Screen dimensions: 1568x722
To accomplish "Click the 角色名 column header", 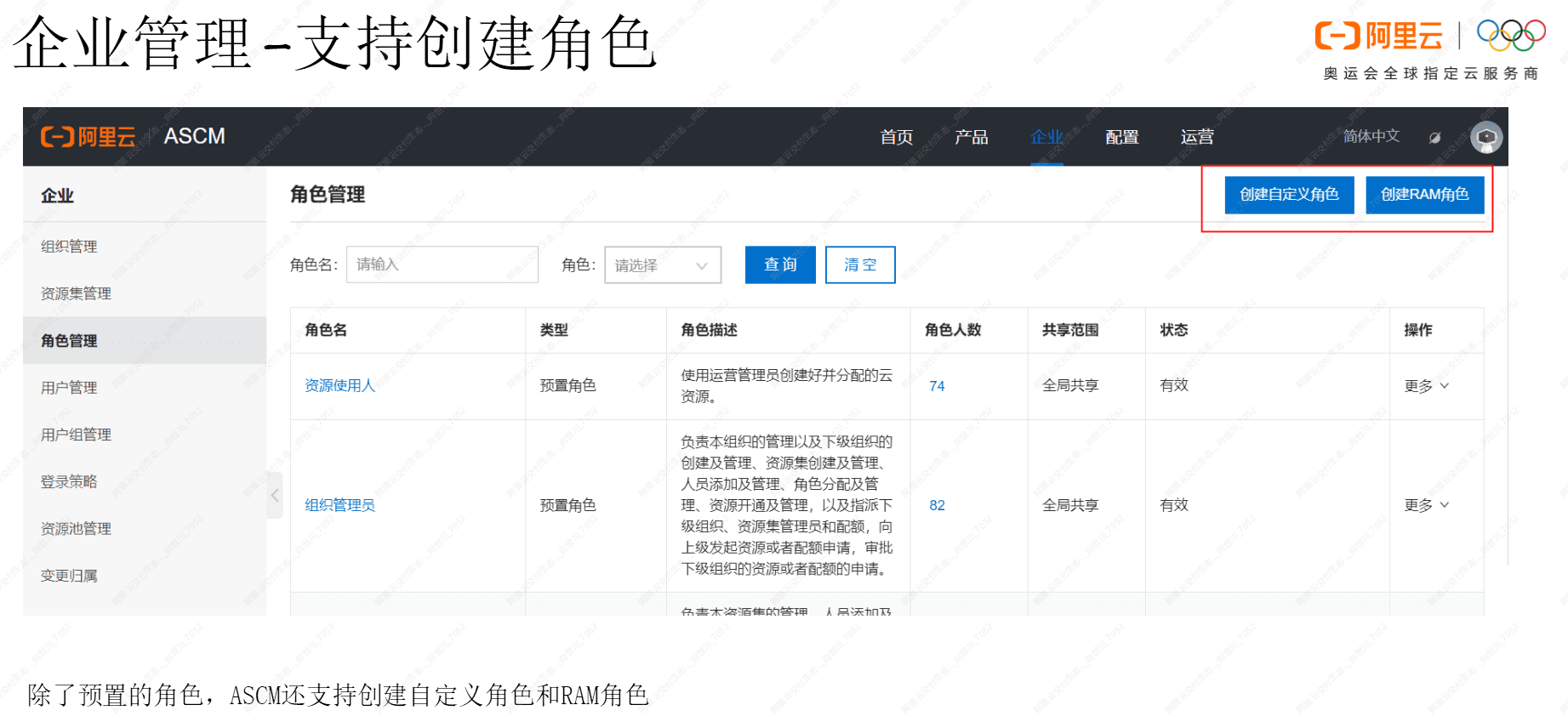I will click(x=326, y=330).
